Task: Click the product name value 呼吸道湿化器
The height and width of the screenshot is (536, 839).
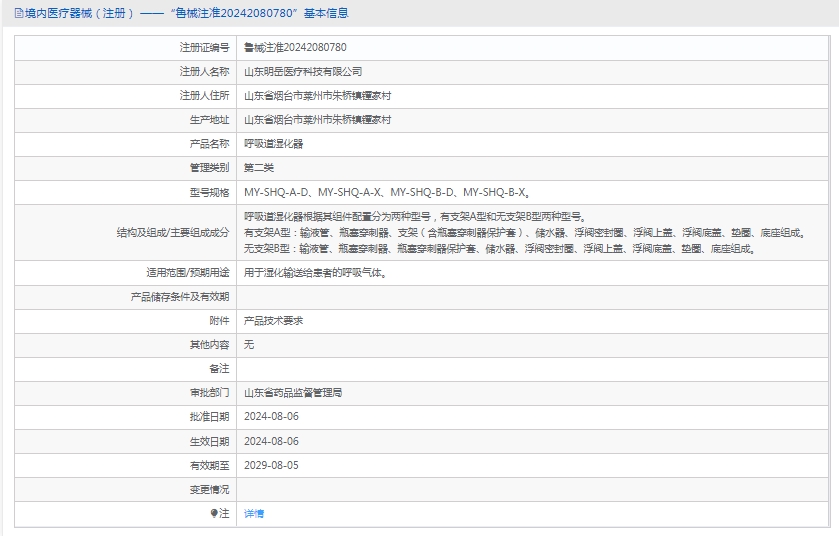Action: coord(273,143)
